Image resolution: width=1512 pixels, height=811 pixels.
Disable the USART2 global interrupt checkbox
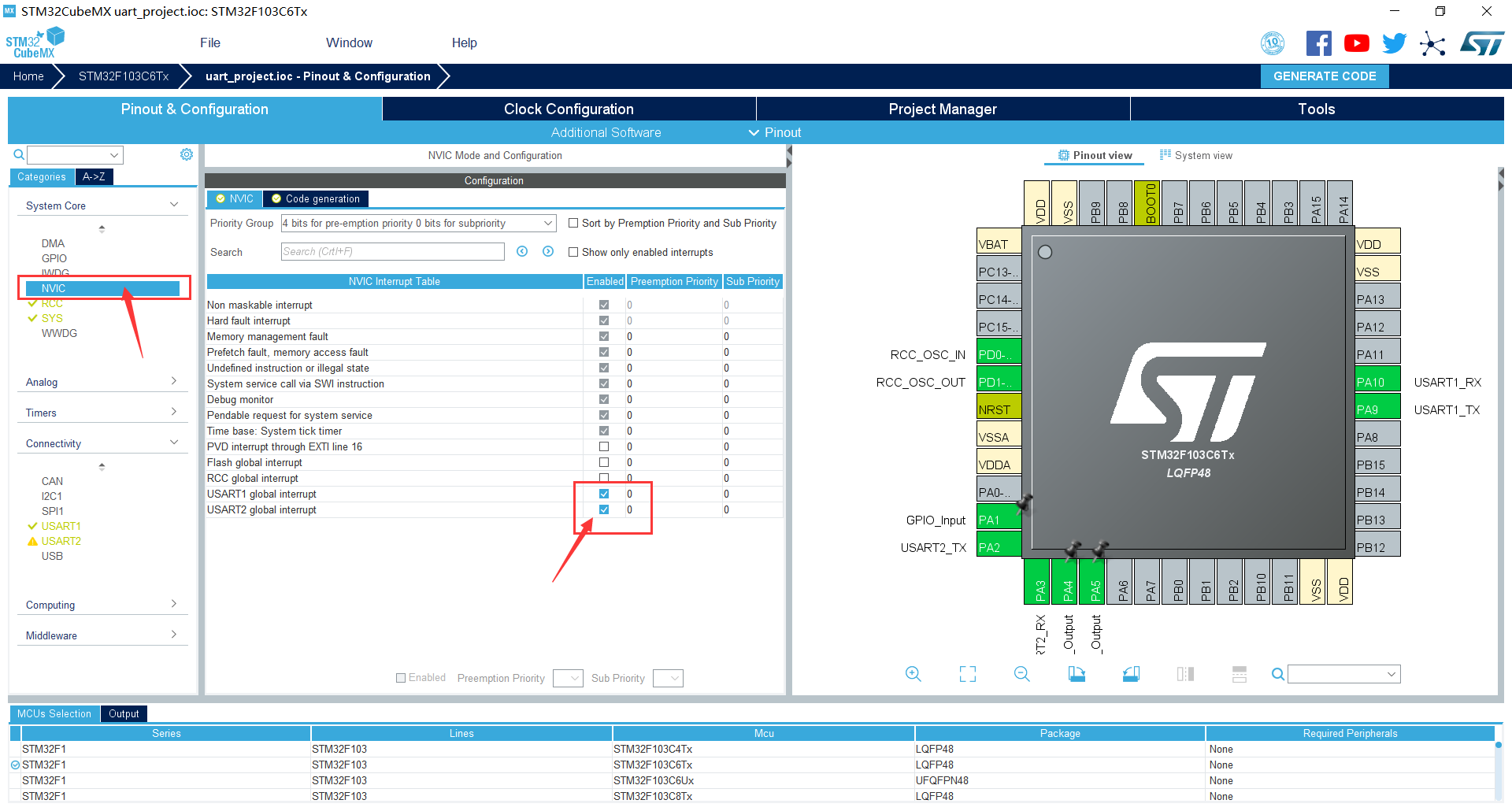coord(604,509)
